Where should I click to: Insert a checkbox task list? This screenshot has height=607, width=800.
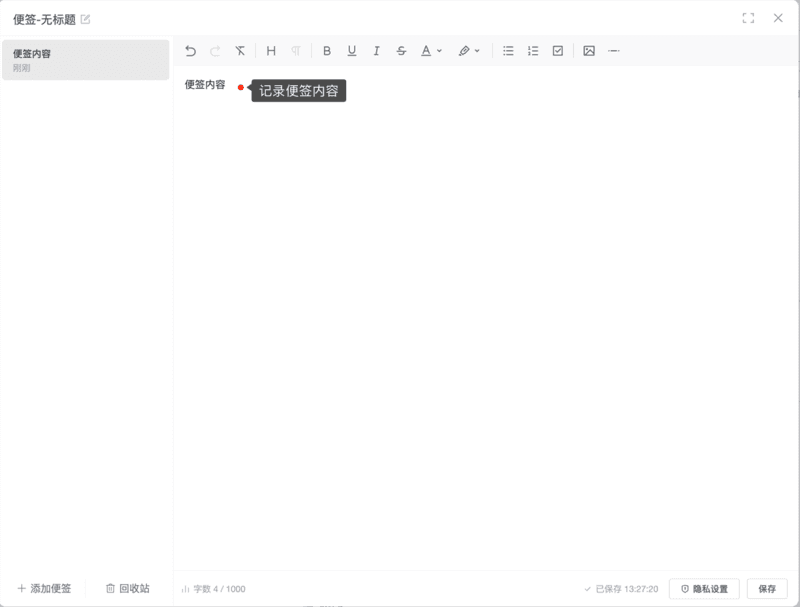pyautogui.click(x=558, y=50)
